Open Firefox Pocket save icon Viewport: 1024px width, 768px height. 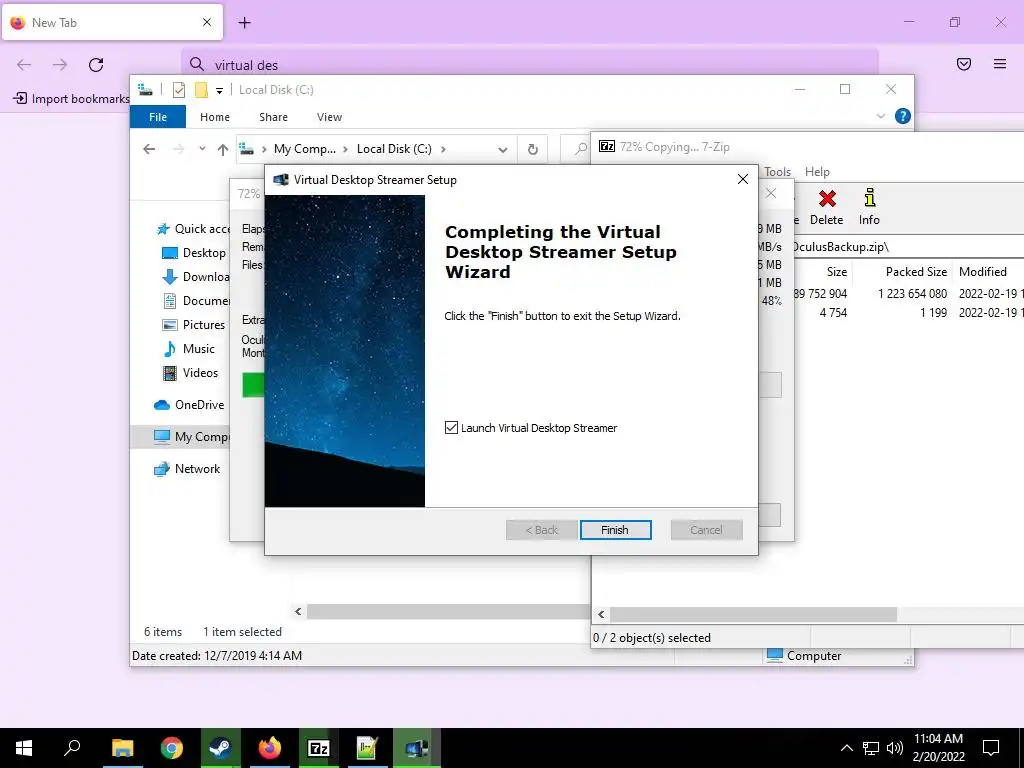963,64
